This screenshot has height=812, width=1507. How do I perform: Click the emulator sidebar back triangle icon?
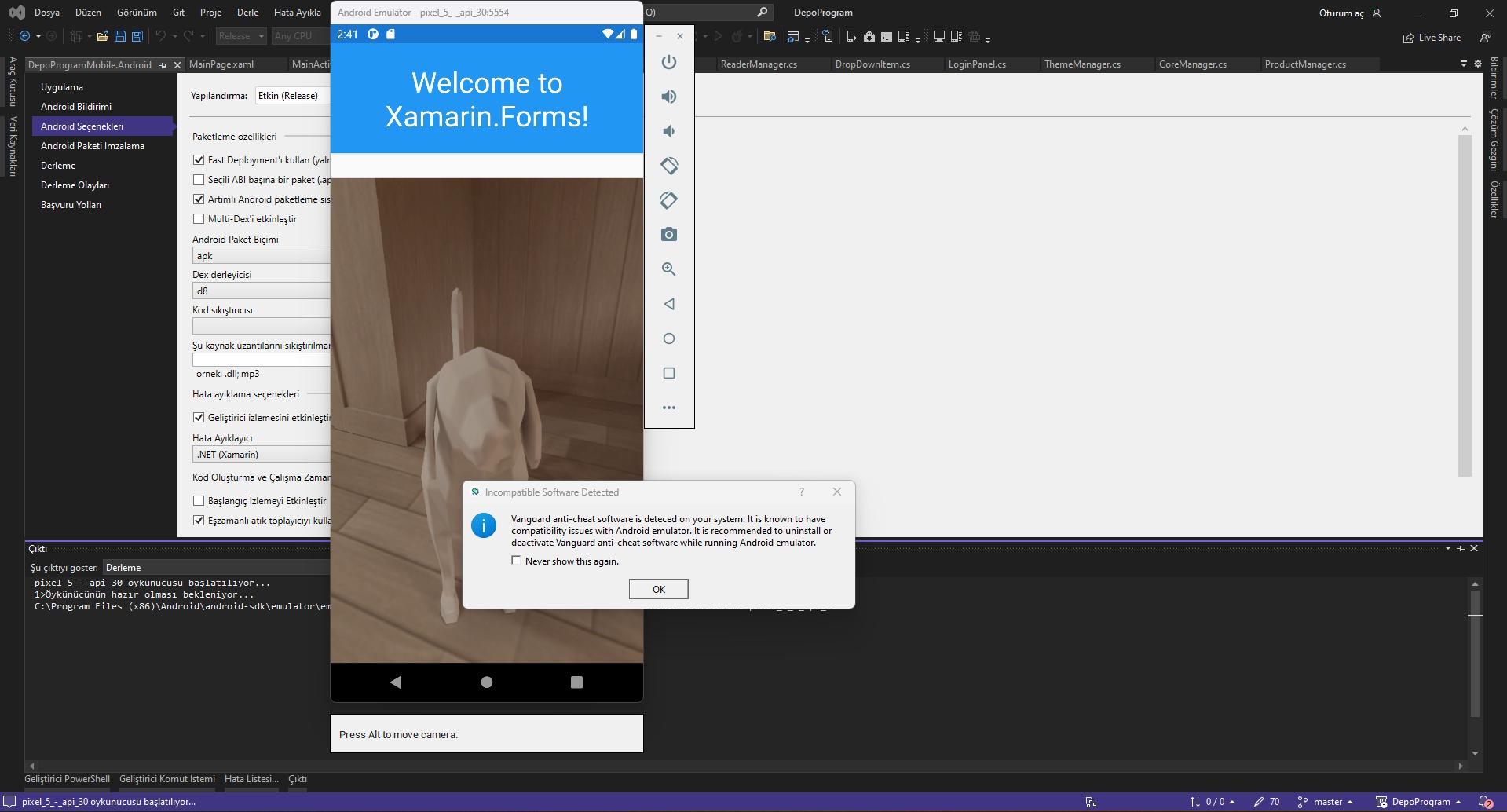point(668,304)
